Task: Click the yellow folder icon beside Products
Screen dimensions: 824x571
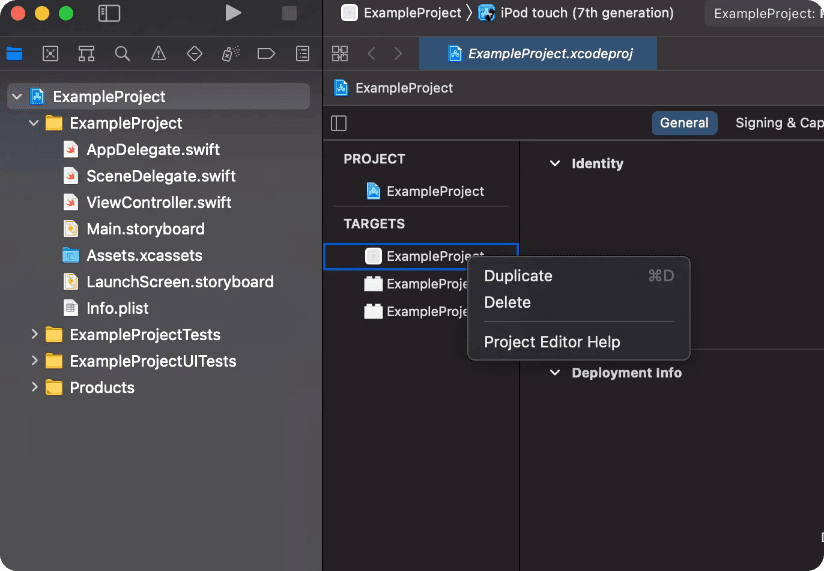Action: tap(54, 388)
